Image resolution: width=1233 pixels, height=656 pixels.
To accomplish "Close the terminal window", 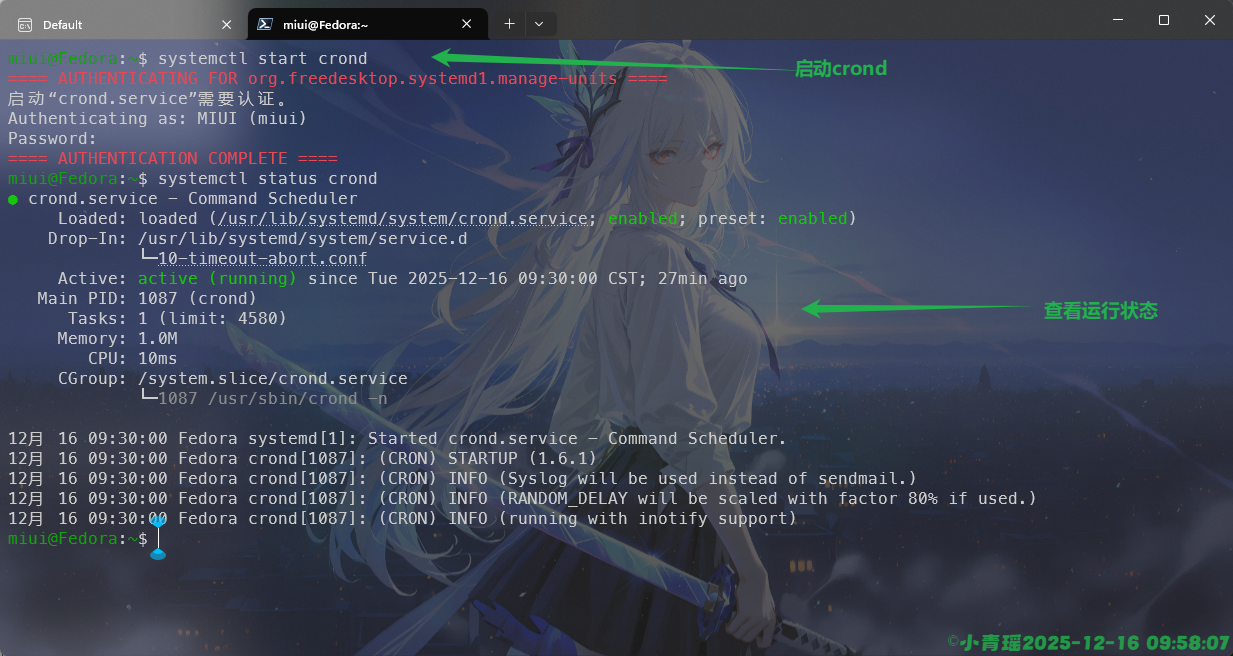I will [1209, 20].
